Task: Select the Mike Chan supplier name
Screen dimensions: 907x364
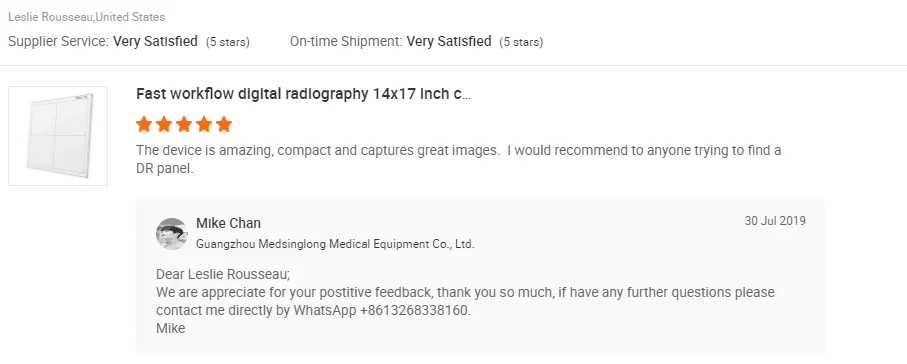Action: point(228,223)
